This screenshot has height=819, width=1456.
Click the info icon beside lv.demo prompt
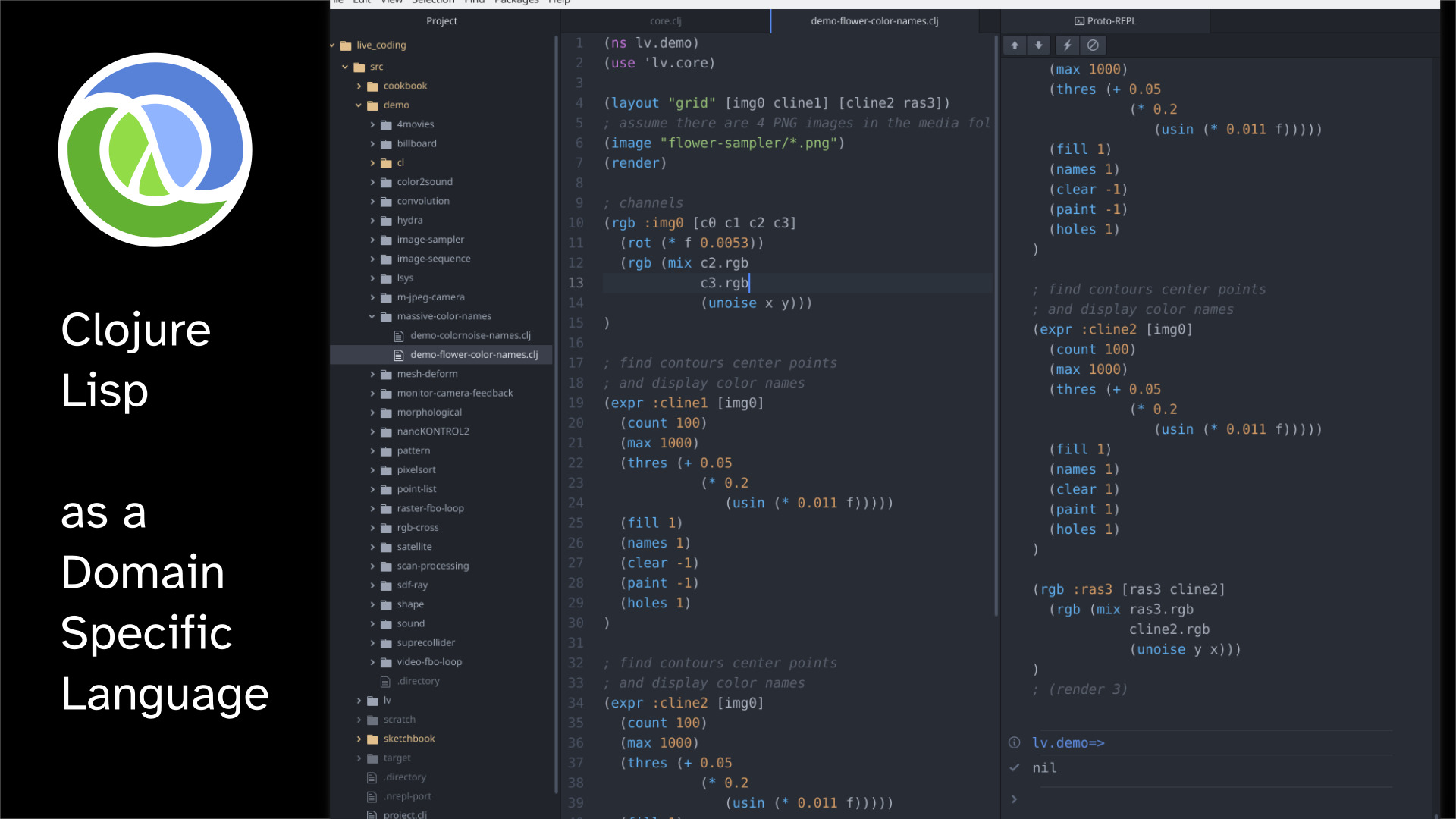1014,742
